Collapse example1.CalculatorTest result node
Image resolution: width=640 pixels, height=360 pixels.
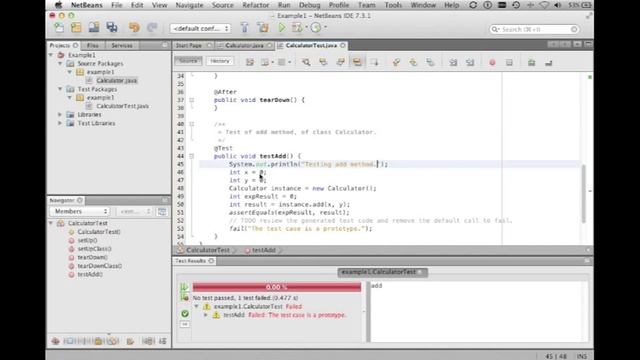pyautogui.click(x=196, y=307)
